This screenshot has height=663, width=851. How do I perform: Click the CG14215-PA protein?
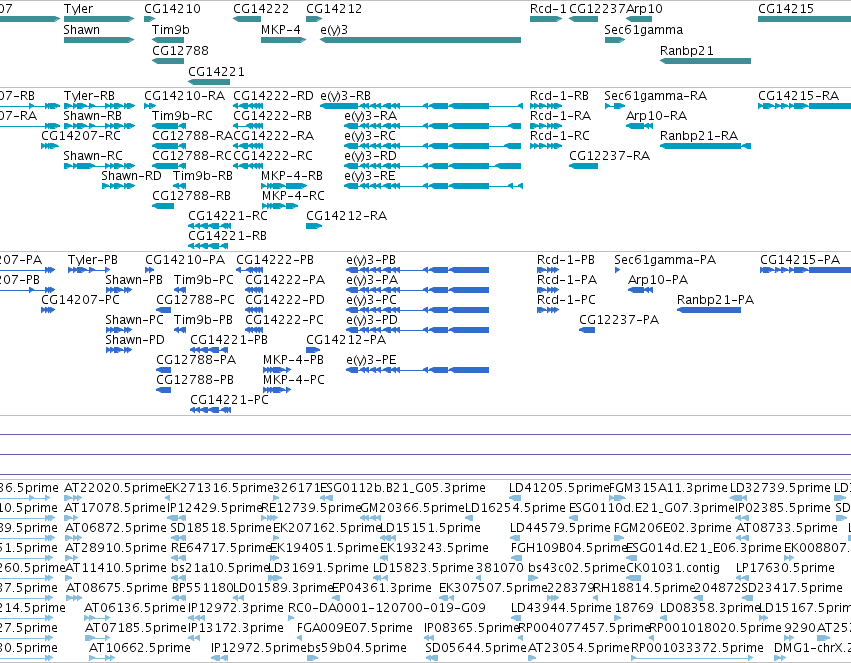805,270
